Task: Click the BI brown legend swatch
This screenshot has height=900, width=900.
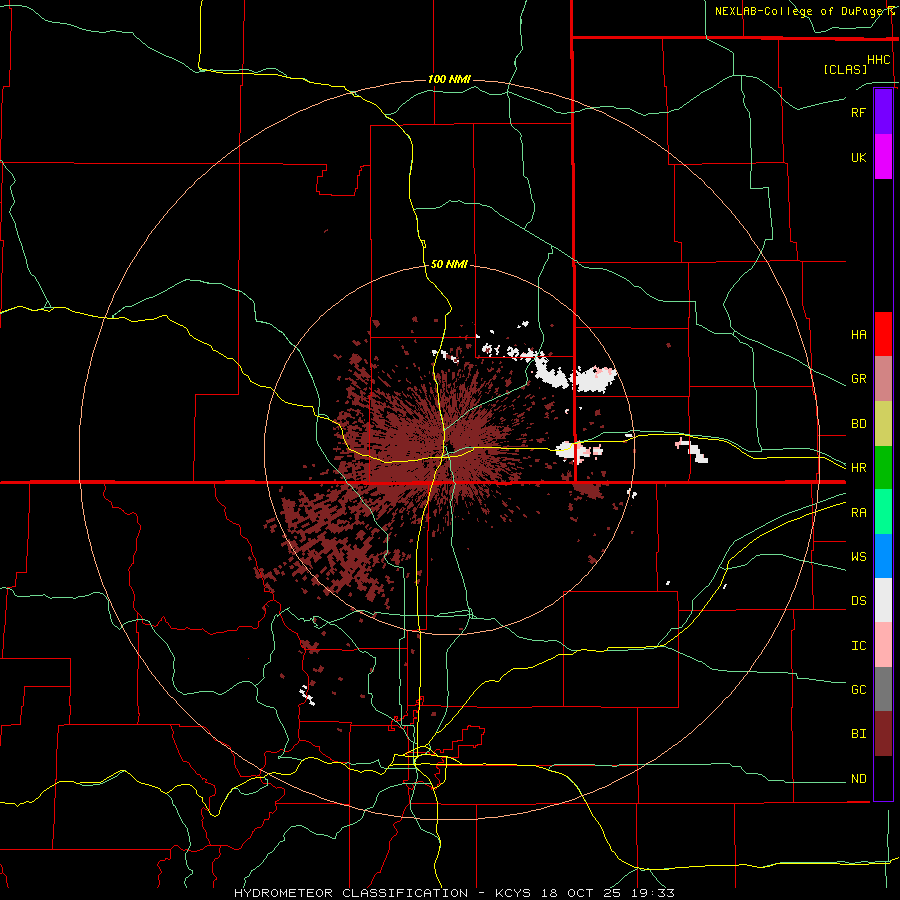Action: click(883, 734)
